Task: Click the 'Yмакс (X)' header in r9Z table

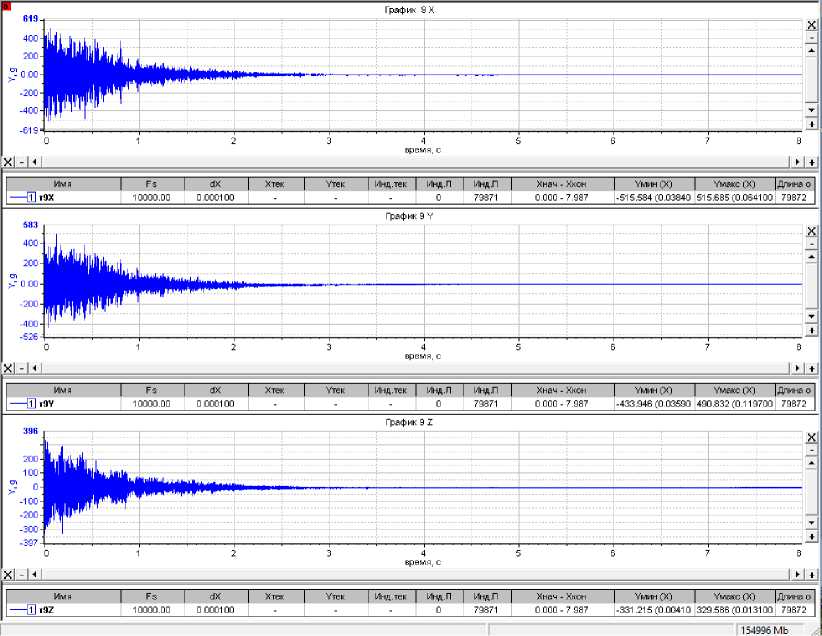Action: 735,596
